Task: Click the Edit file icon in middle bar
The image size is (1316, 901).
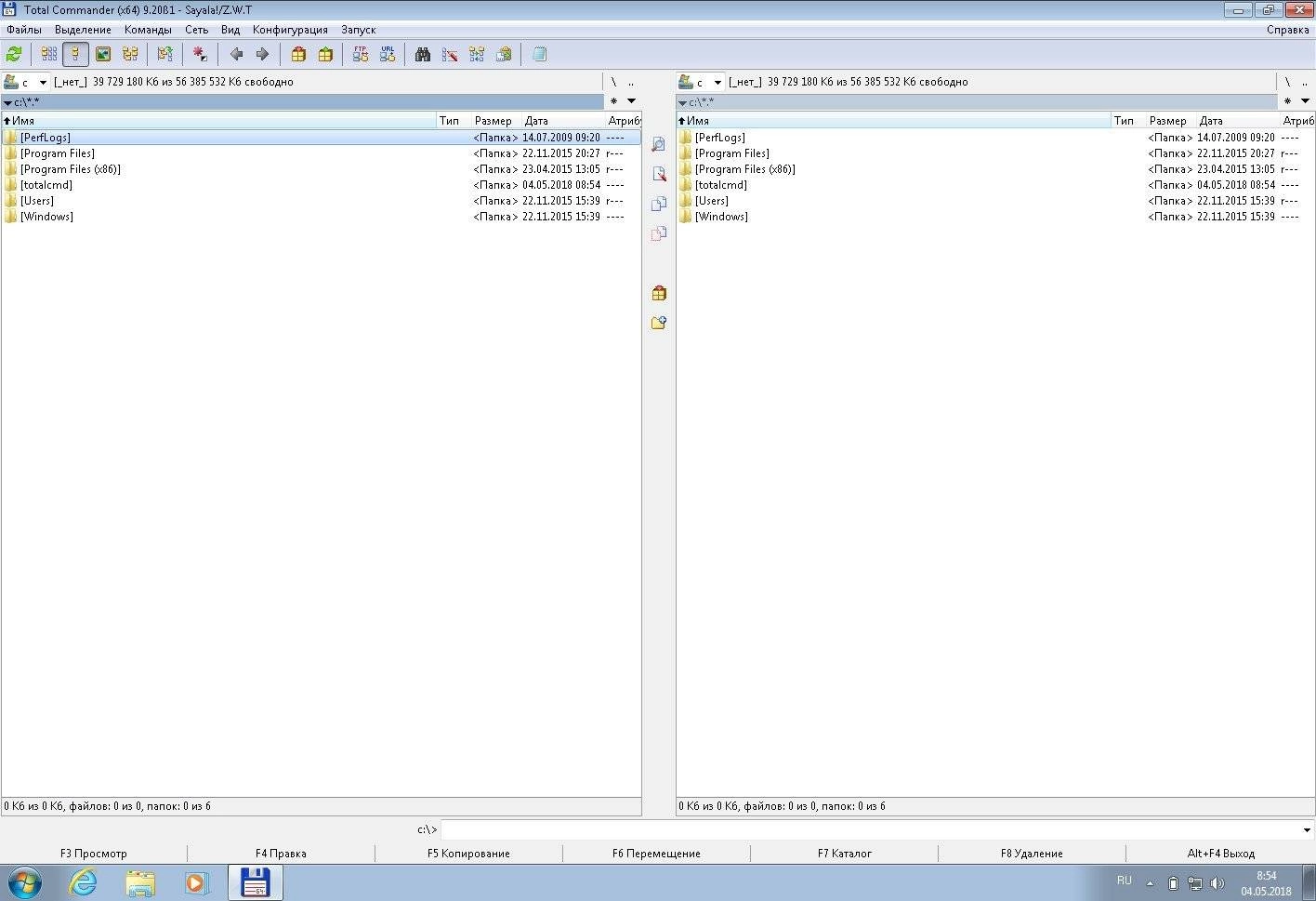Action: [x=659, y=174]
